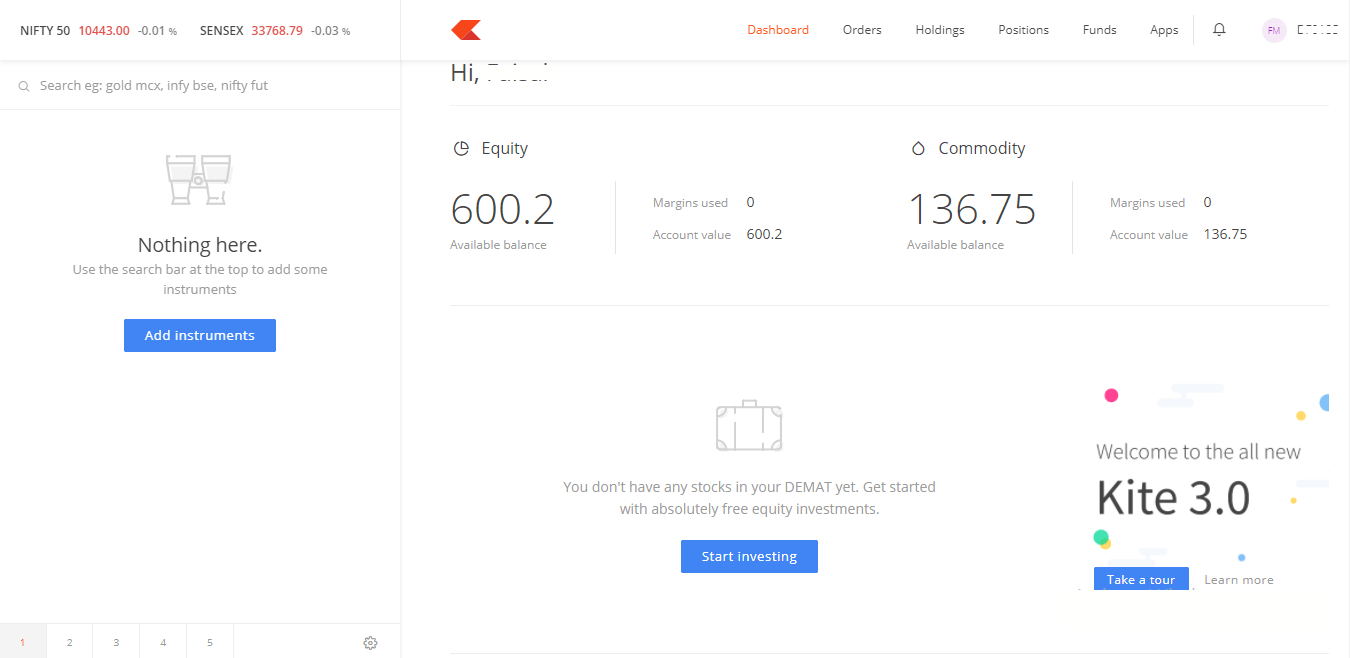The height and width of the screenshot is (658, 1350).
Task: Click the Add instruments button
Action: 200,335
